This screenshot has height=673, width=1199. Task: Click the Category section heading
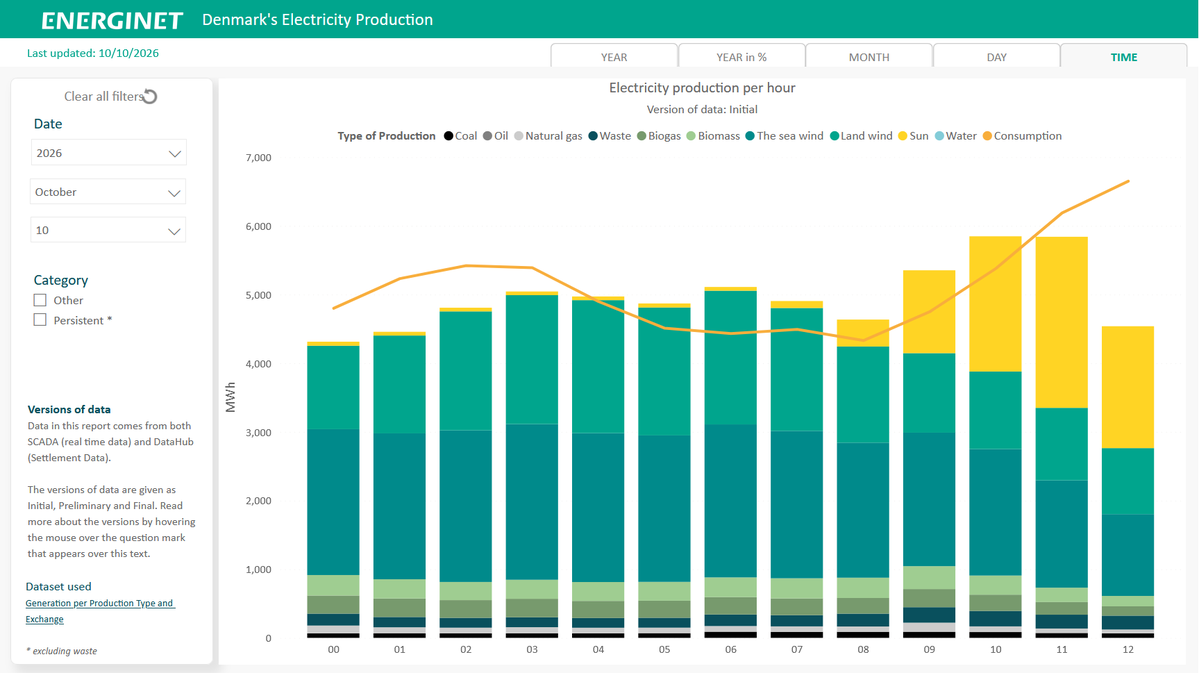click(x=60, y=280)
